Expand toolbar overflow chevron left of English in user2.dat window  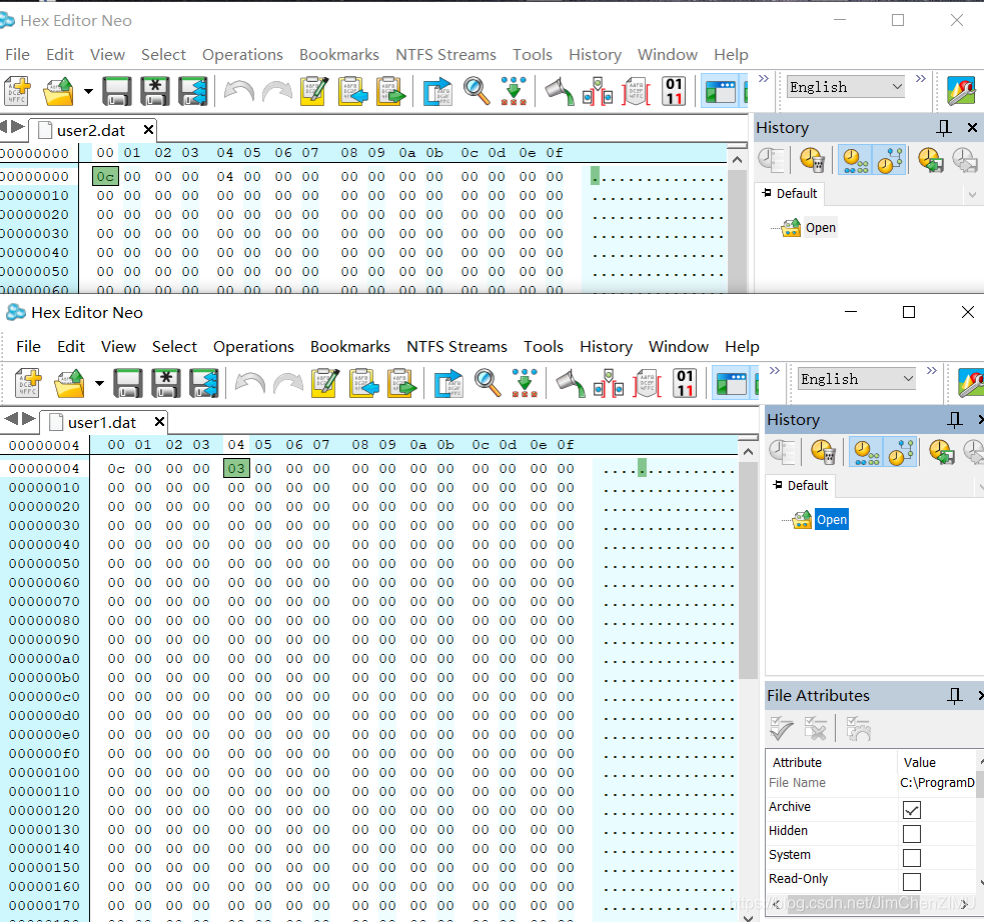764,79
